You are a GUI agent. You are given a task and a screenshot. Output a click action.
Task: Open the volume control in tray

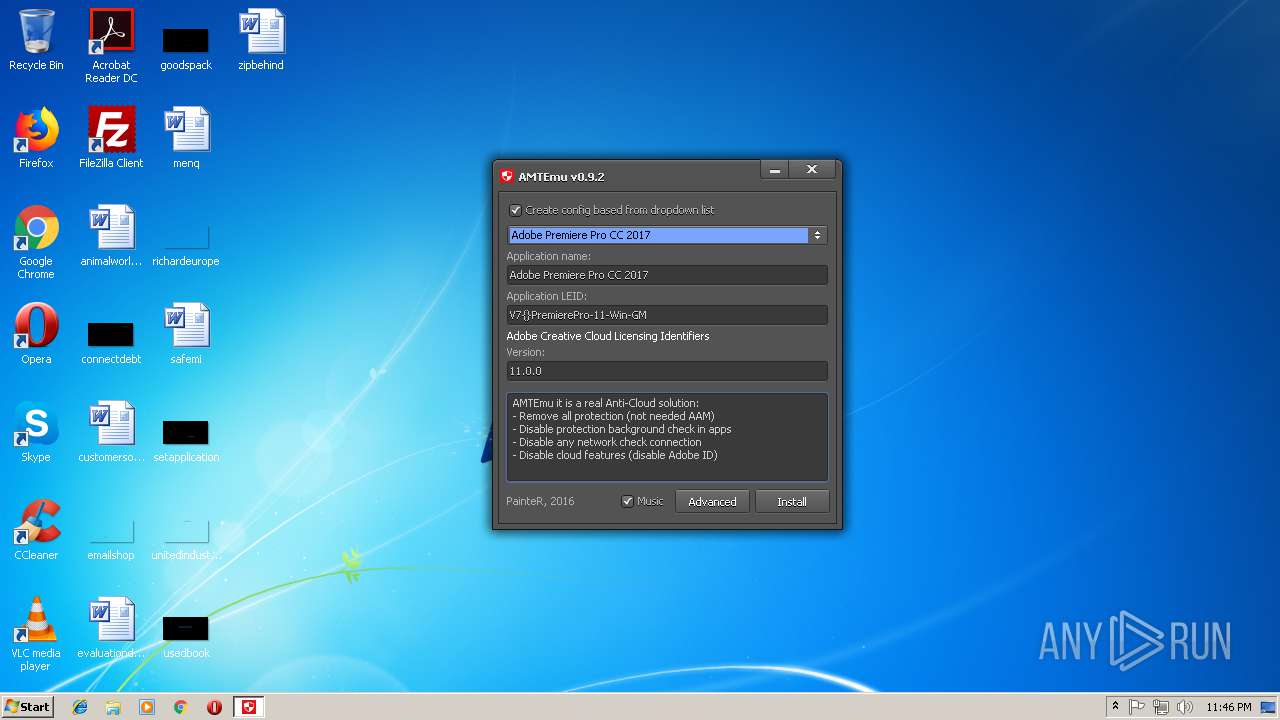1185,707
